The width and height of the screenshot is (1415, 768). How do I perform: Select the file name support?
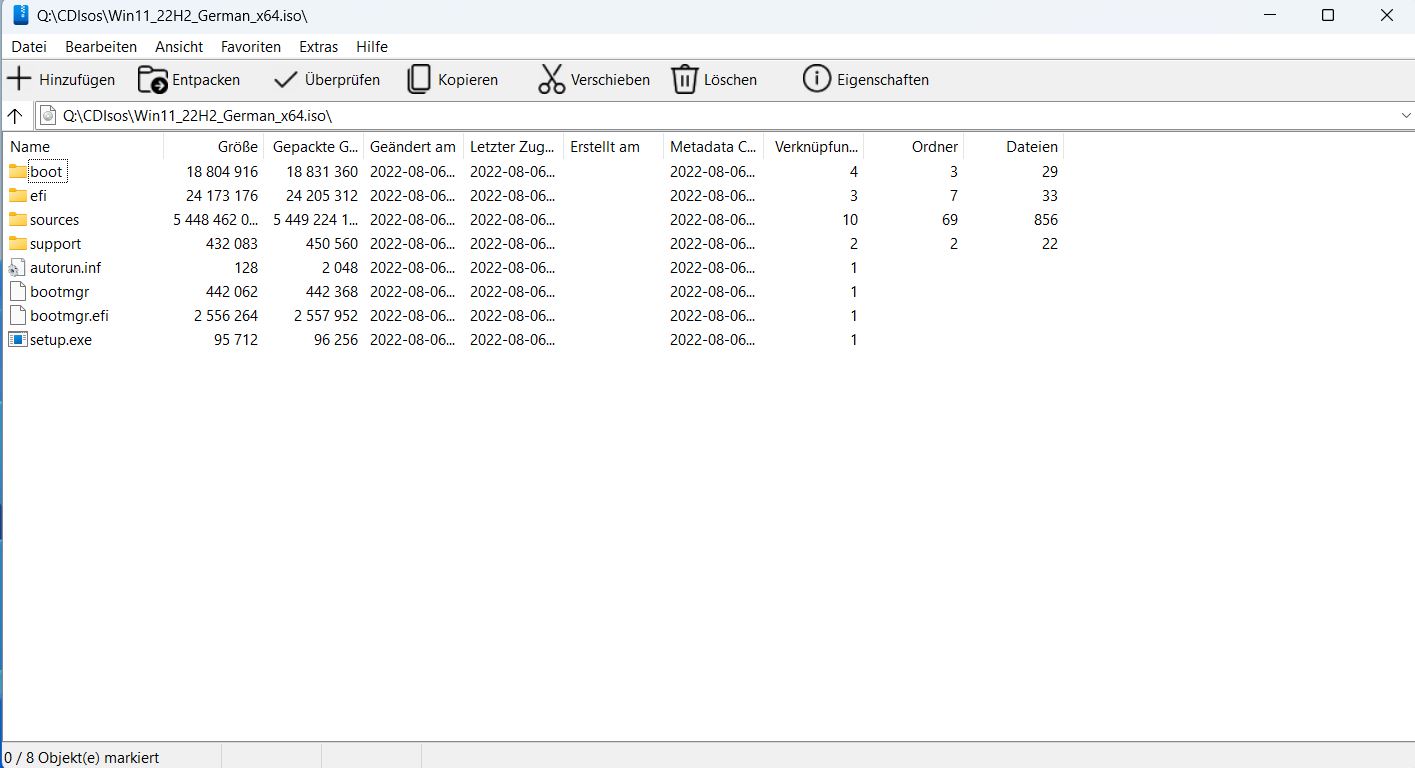pyautogui.click(x=56, y=243)
